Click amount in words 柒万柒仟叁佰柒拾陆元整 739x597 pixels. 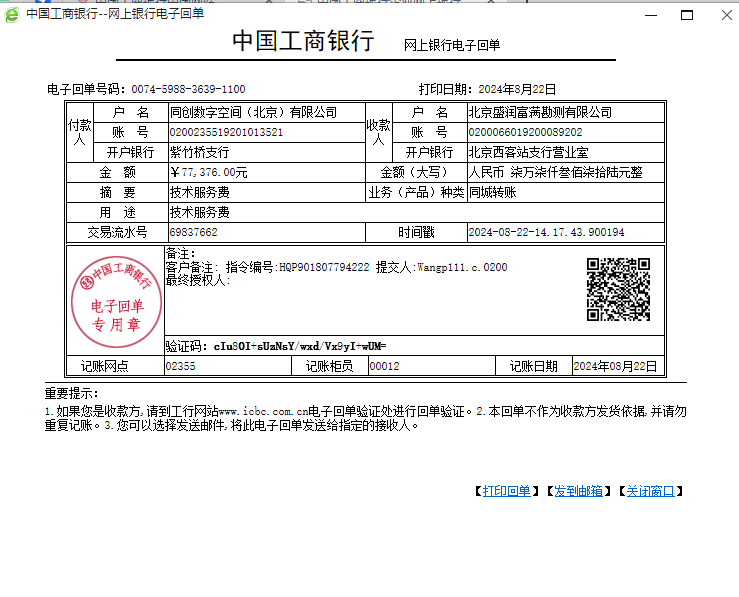(x=576, y=172)
